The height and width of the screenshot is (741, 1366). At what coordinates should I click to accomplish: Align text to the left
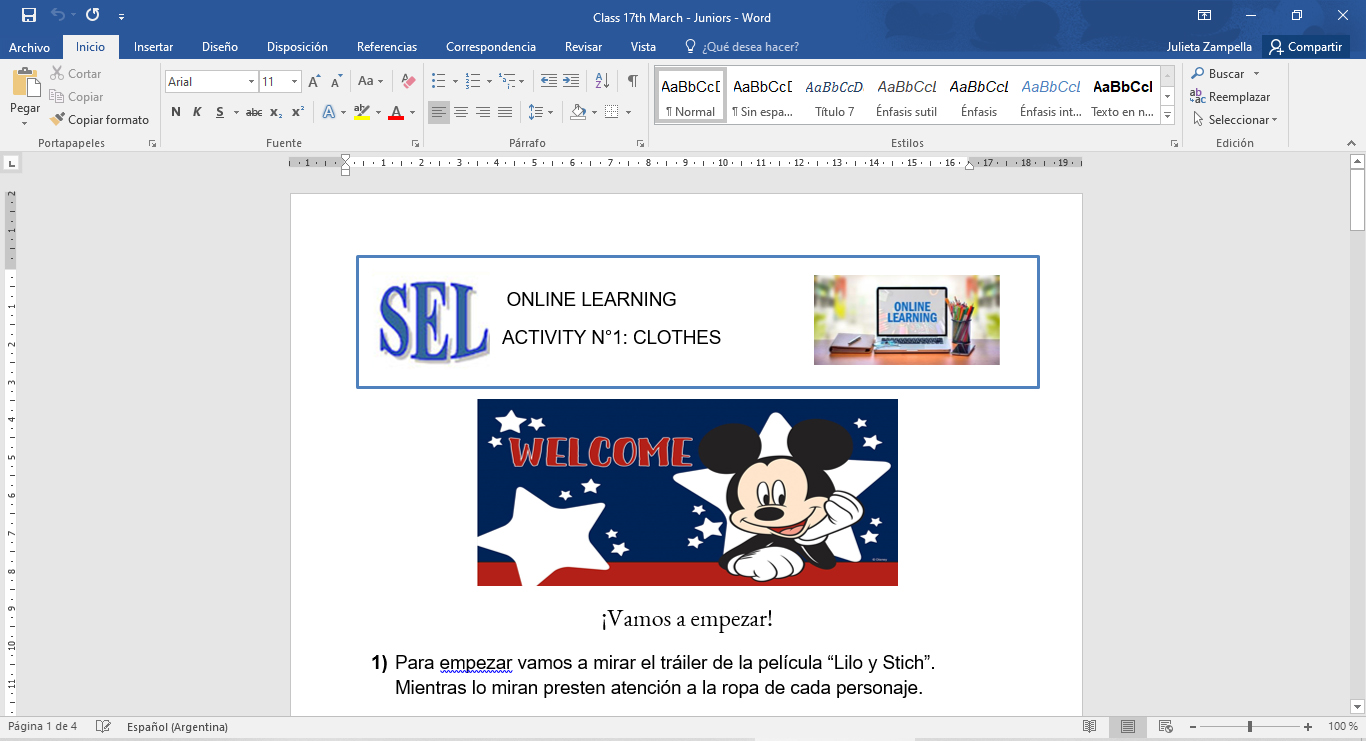coord(439,112)
